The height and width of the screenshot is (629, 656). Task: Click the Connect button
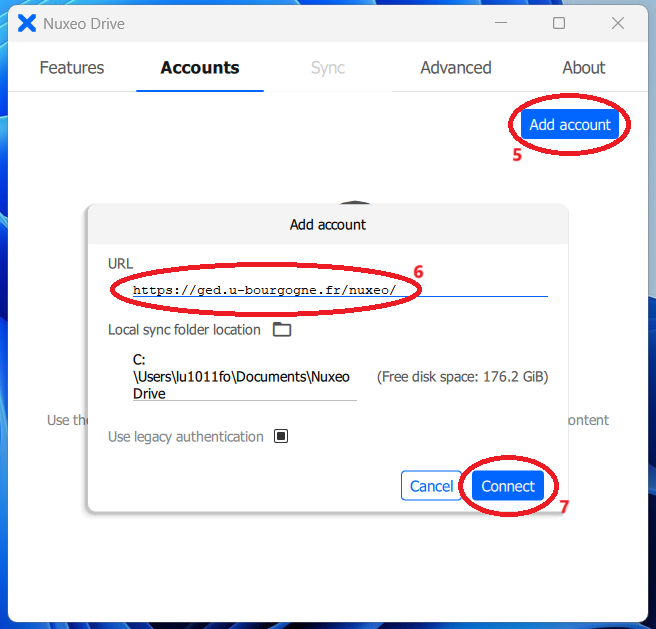(508, 486)
